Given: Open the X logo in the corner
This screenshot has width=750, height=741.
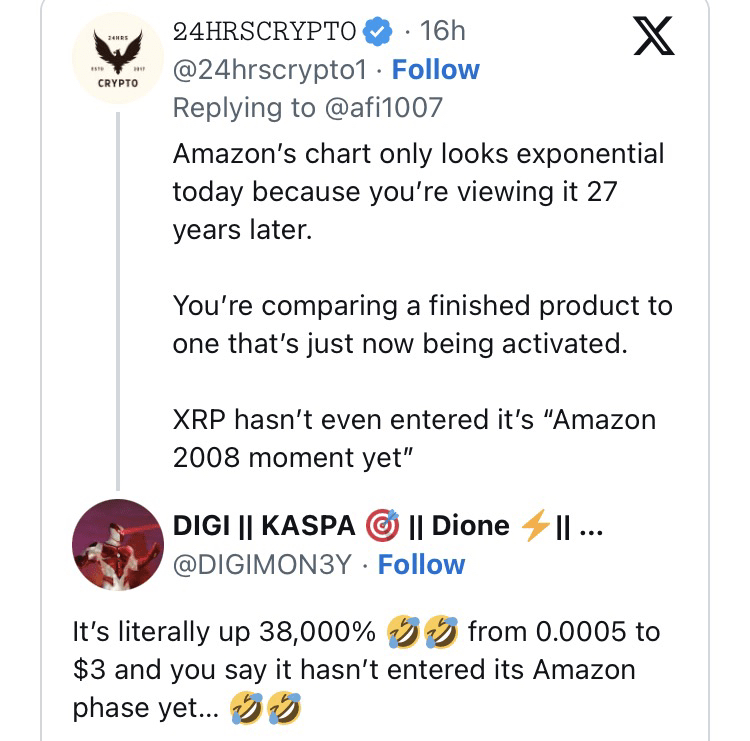Looking at the screenshot, I should coord(654,38).
